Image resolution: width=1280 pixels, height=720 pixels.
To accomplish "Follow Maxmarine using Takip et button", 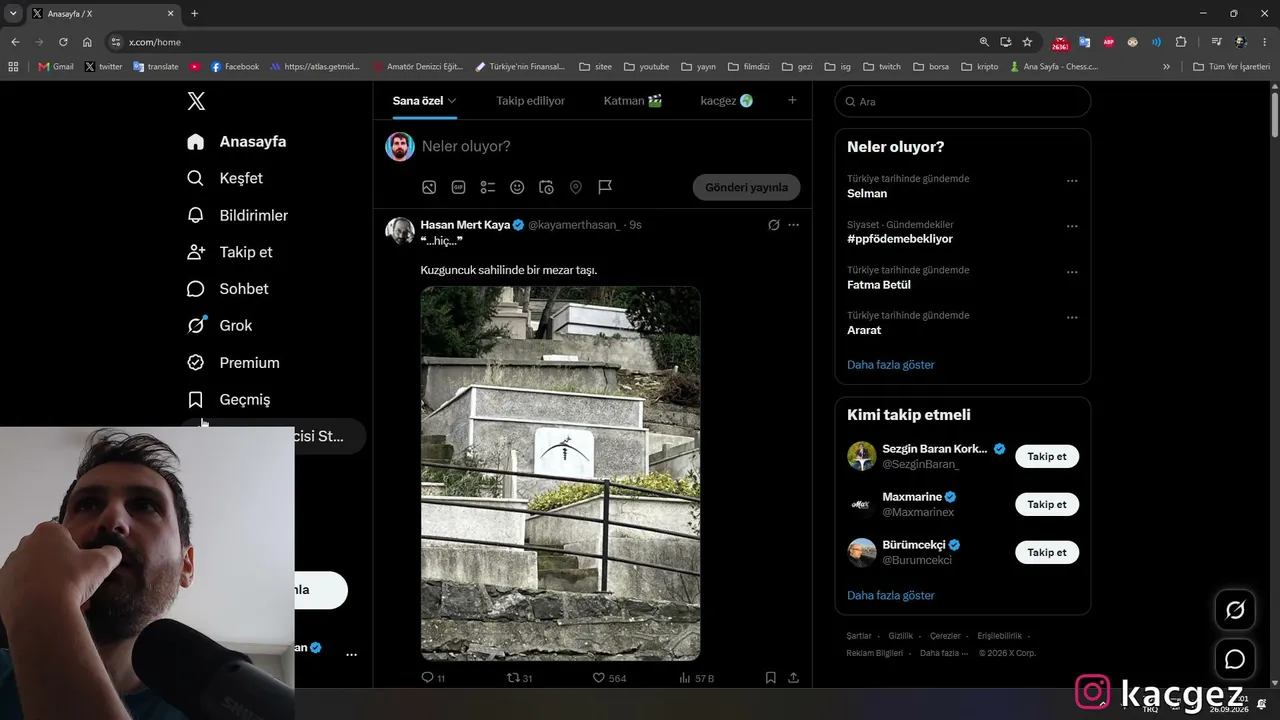I will (x=1047, y=504).
